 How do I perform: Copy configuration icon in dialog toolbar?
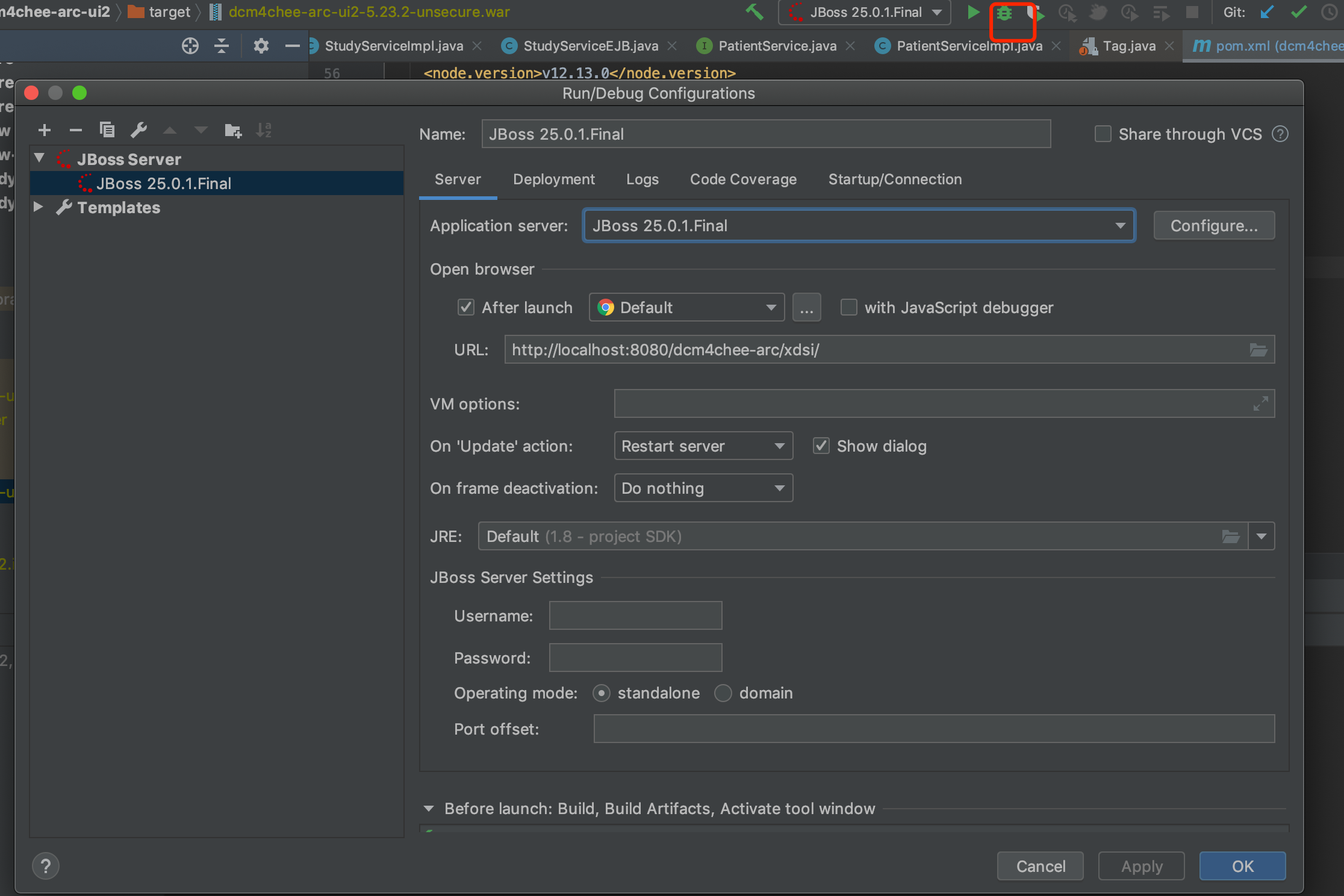107,129
